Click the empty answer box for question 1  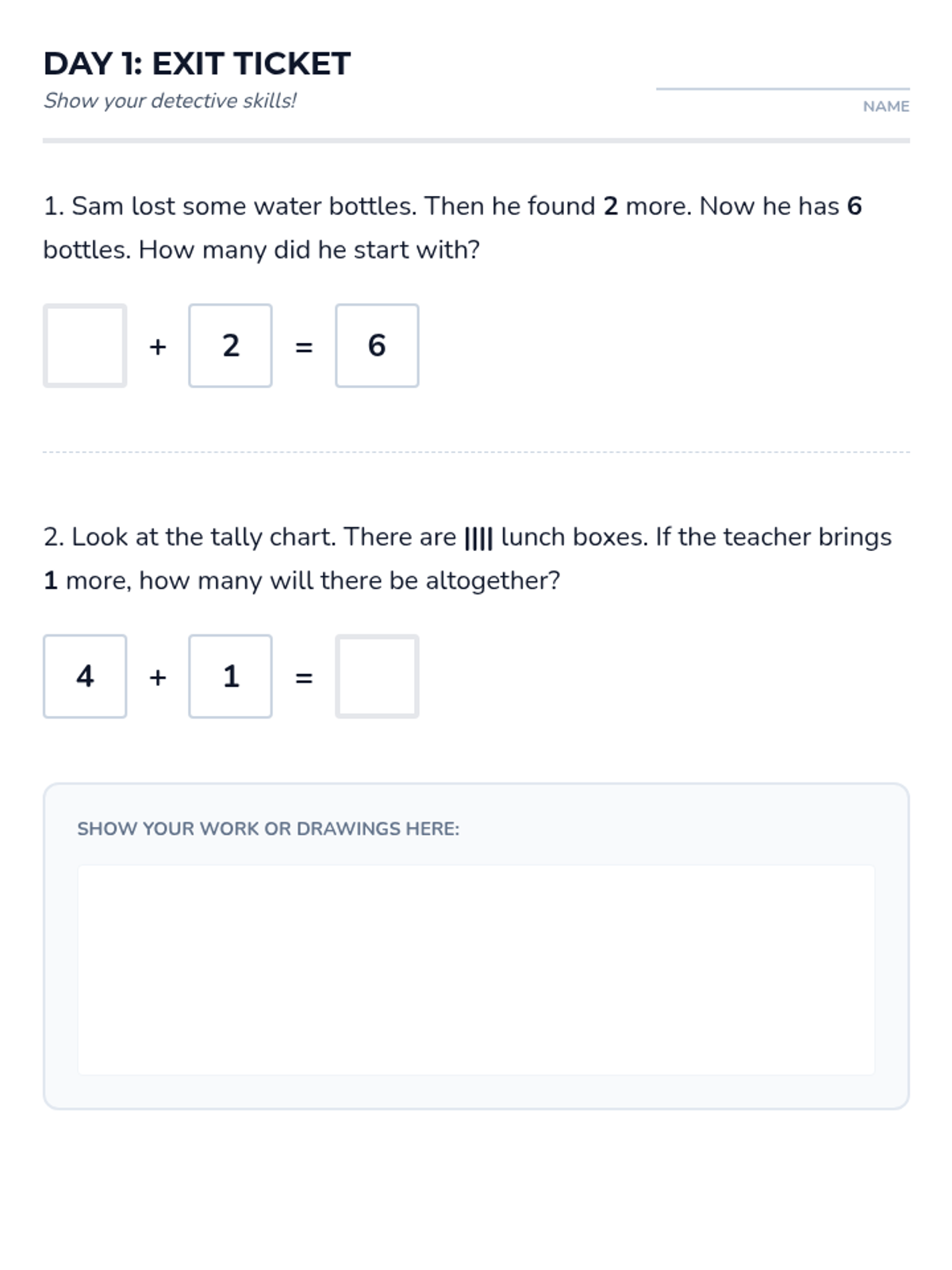pos(85,345)
